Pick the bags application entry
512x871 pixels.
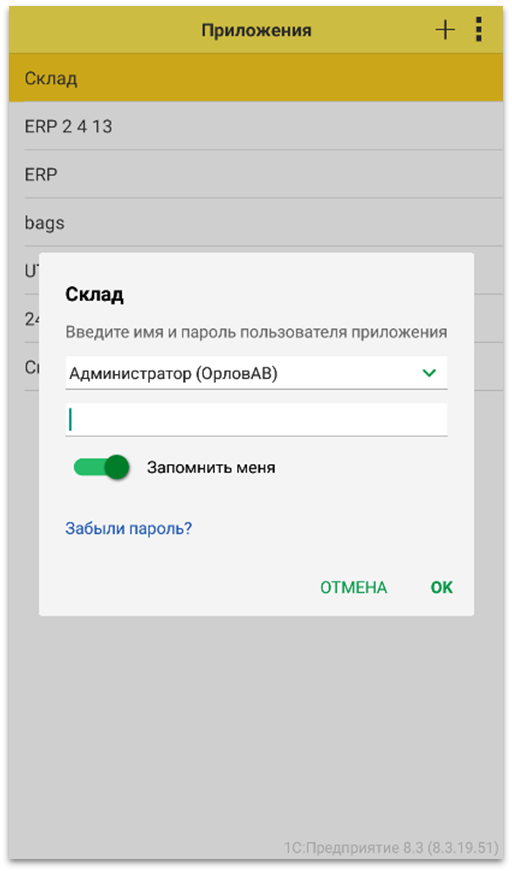pyautogui.click(x=256, y=223)
